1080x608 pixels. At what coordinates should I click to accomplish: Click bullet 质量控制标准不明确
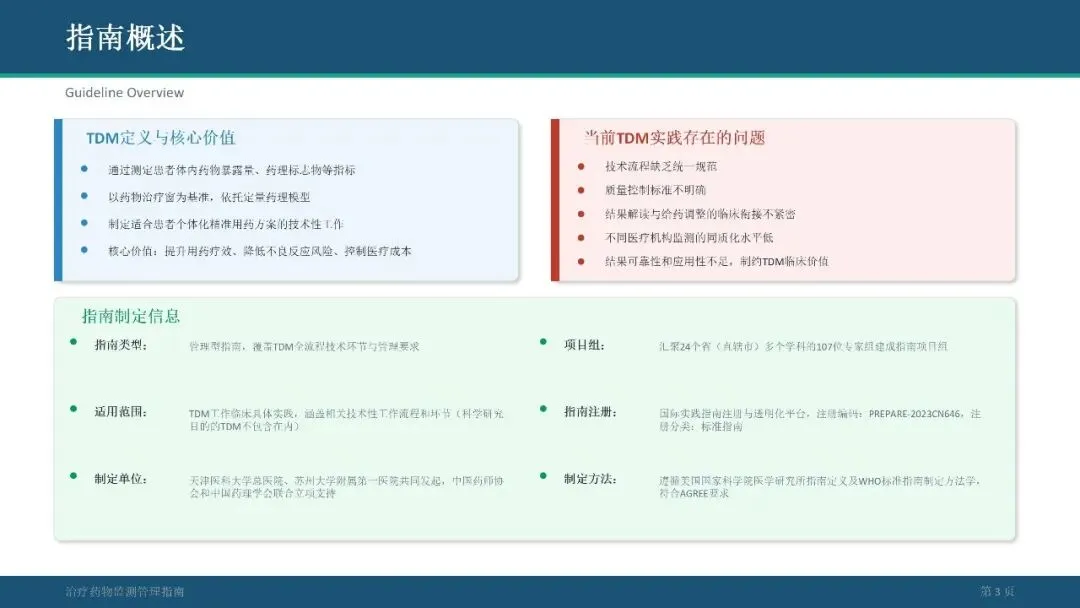click(x=655, y=190)
